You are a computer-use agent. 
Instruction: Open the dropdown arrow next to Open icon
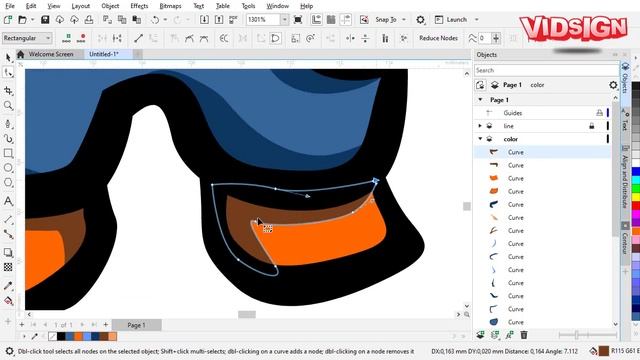[32, 20]
